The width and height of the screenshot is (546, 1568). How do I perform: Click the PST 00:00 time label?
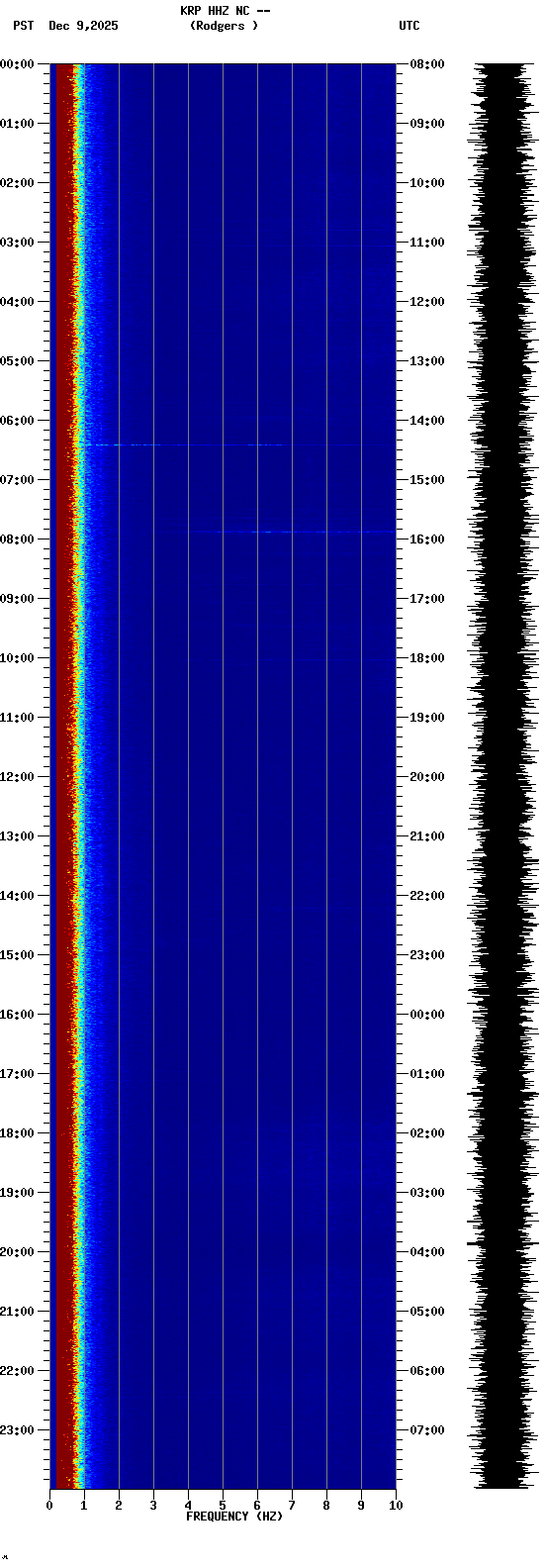tap(18, 64)
